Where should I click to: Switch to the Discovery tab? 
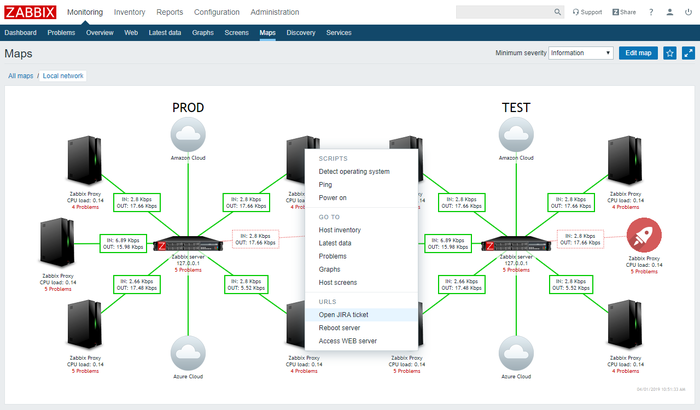[301, 33]
